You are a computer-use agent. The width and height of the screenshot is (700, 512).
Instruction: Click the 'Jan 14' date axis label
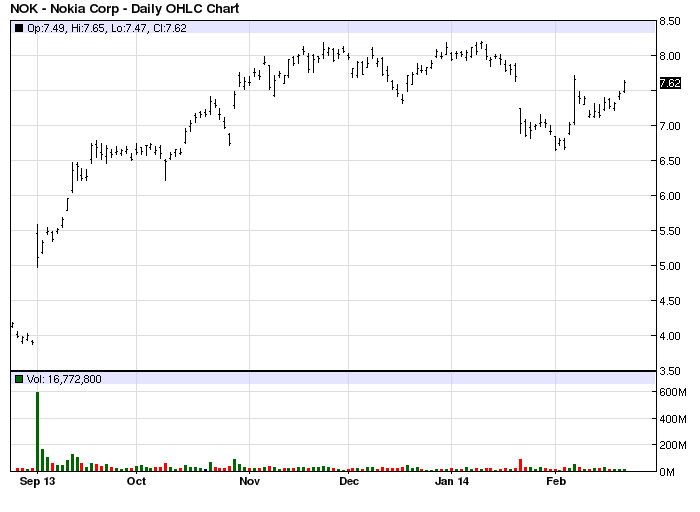click(452, 481)
